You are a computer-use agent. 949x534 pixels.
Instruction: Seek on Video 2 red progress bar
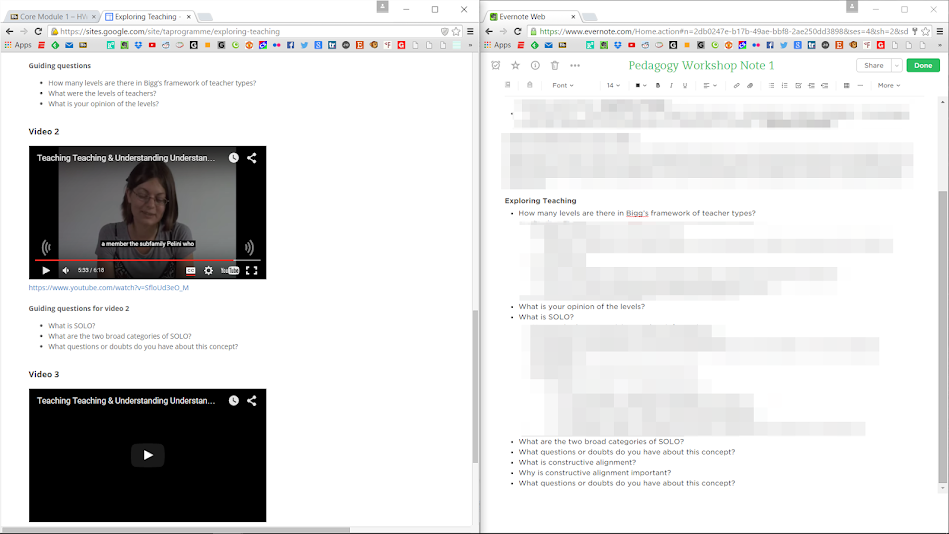(147, 260)
